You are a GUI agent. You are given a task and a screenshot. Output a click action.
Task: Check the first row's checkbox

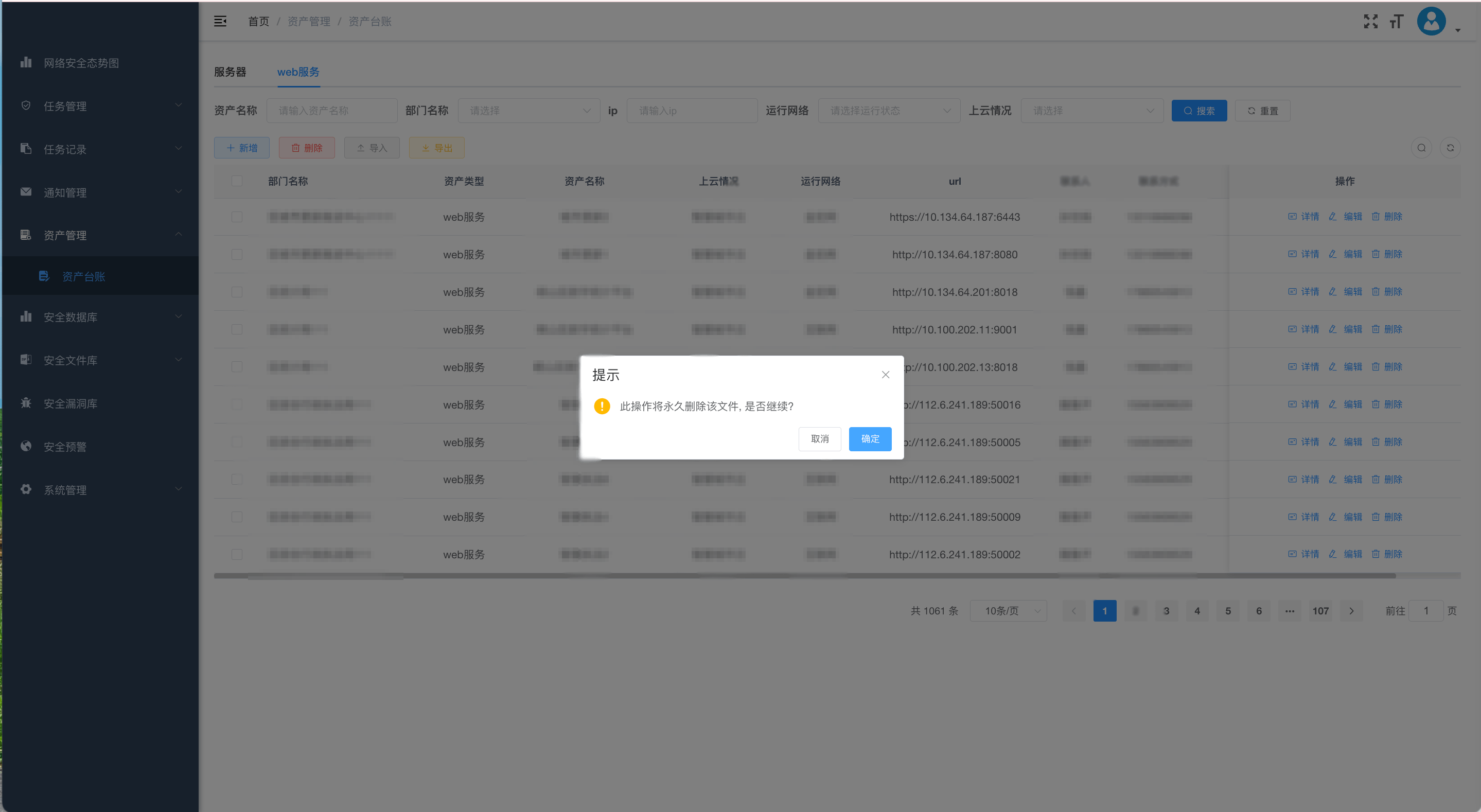coord(237,217)
